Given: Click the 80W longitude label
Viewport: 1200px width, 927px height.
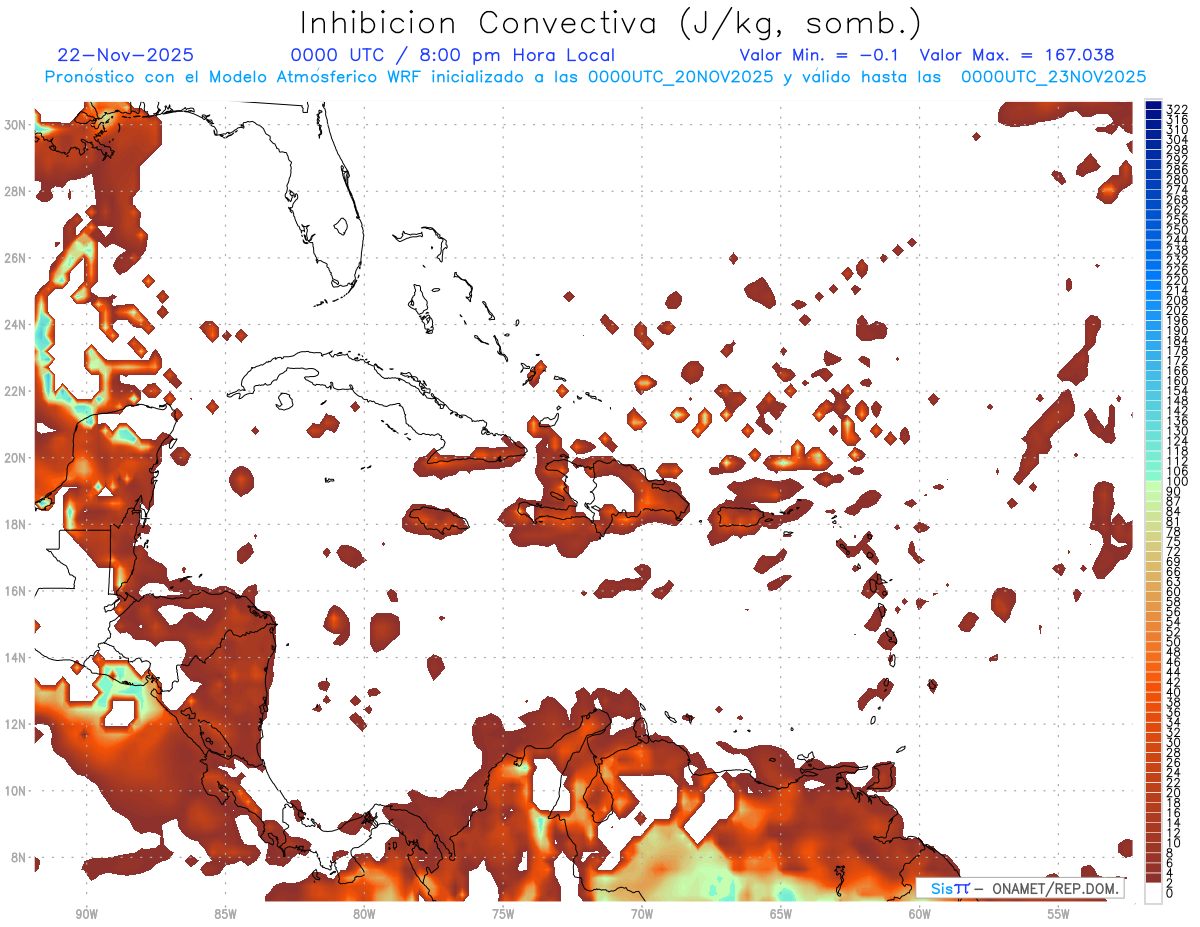Looking at the screenshot, I should coord(364,915).
